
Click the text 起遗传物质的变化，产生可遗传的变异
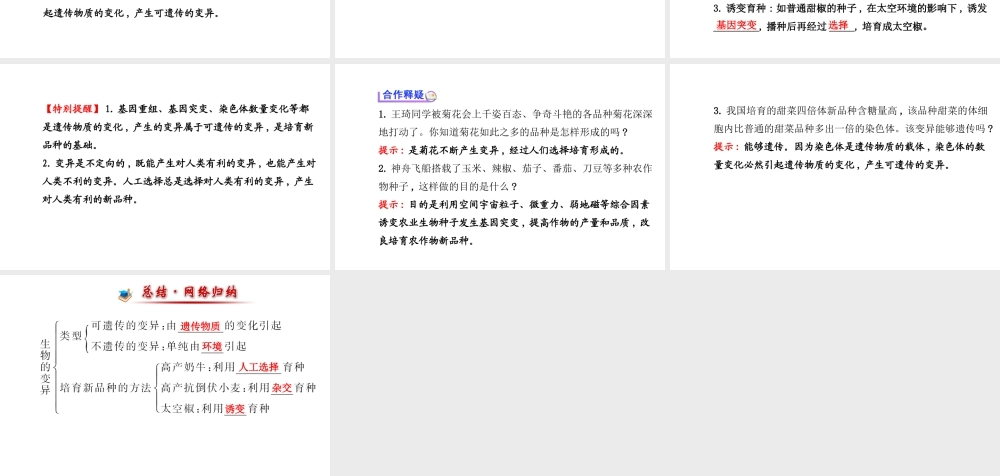131,11
